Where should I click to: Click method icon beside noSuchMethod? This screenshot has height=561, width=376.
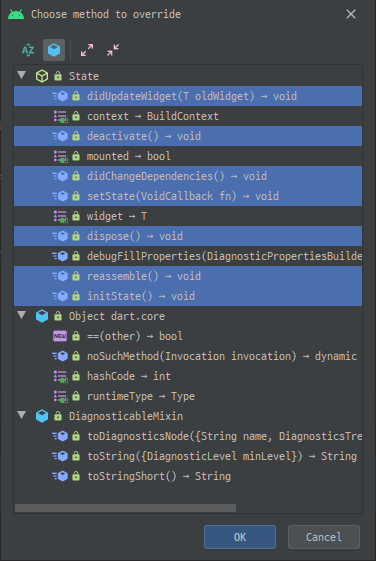(60, 356)
